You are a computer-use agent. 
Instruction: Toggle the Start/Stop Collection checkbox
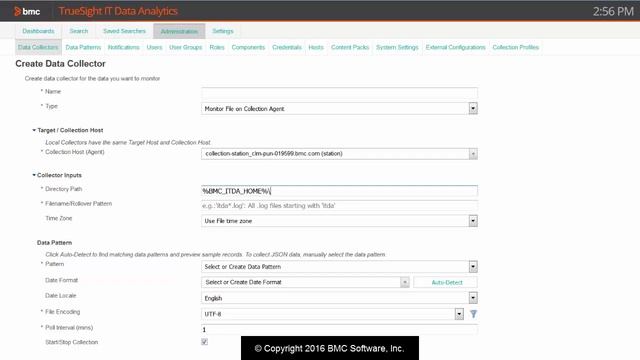[x=204, y=342]
